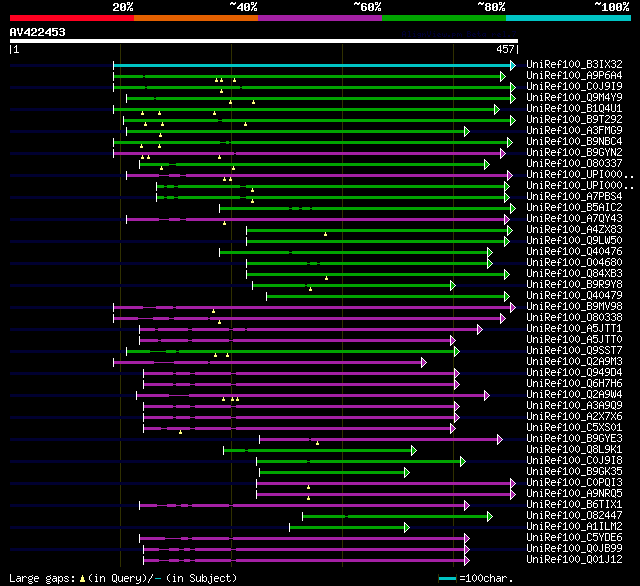The width and height of the screenshot is (640, 586).
Task: Click the green arrowhead ending the A1ILM2 alignment
Action: click(x=407, y=528)
